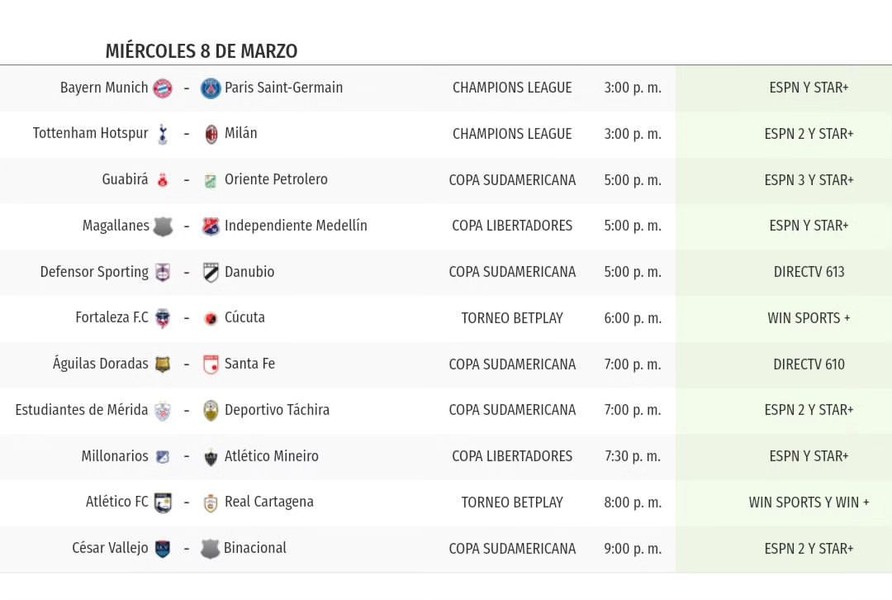Screen dimensions: 892x600
Task: Select the Santa Fe red-white crest
Action: pos(210,364)
